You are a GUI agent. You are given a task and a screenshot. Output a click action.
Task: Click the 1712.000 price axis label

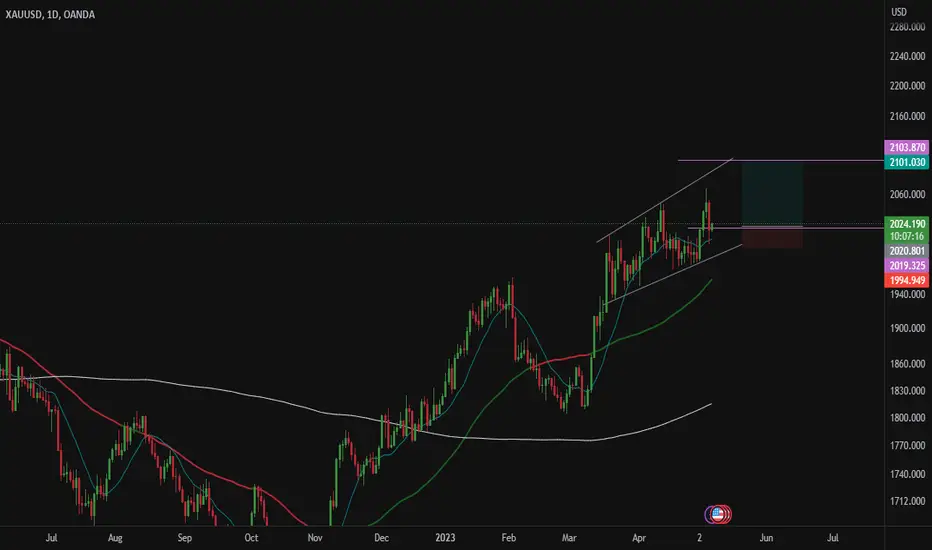coord(907,501)
